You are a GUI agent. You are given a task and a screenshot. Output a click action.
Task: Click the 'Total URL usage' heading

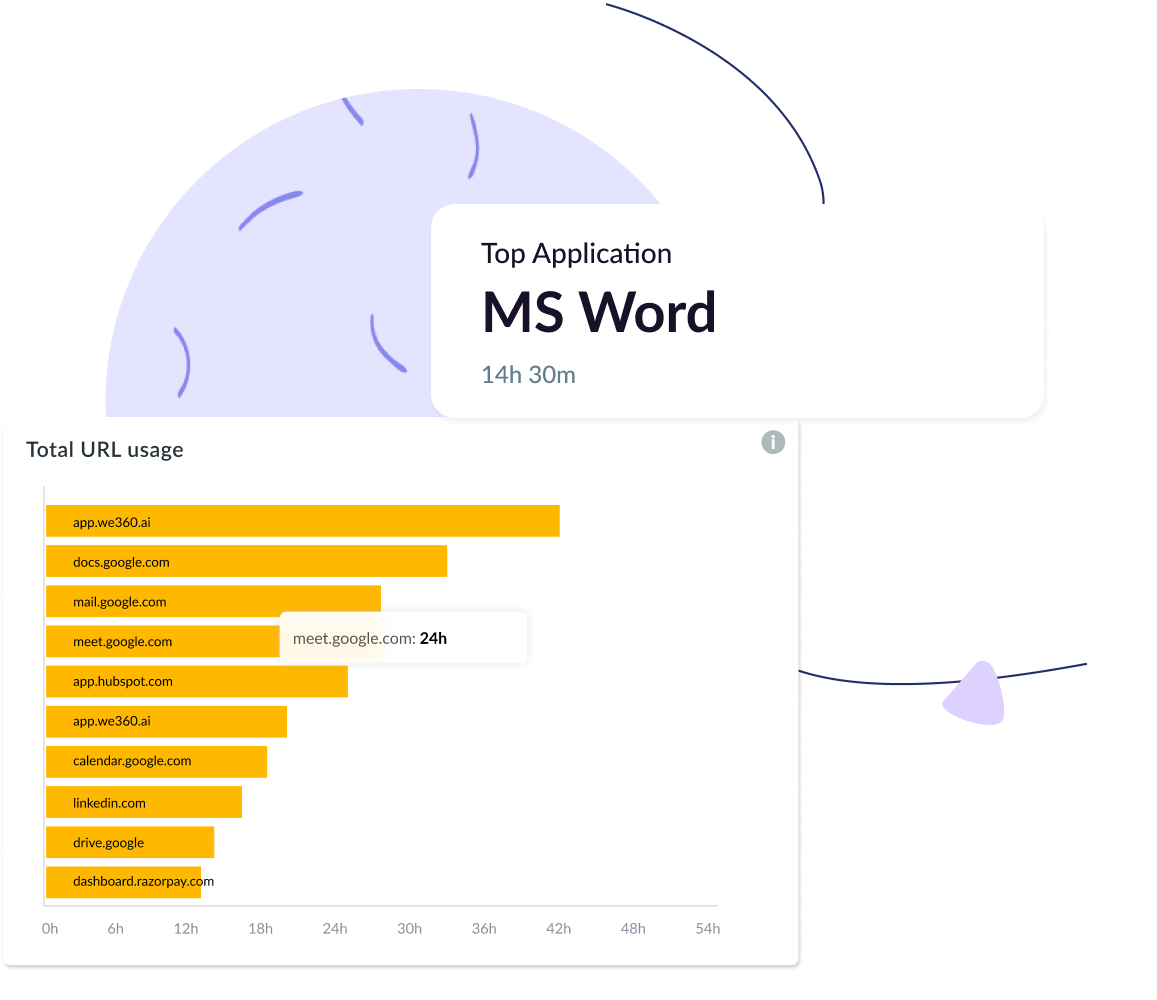click(x=105, y=449)
